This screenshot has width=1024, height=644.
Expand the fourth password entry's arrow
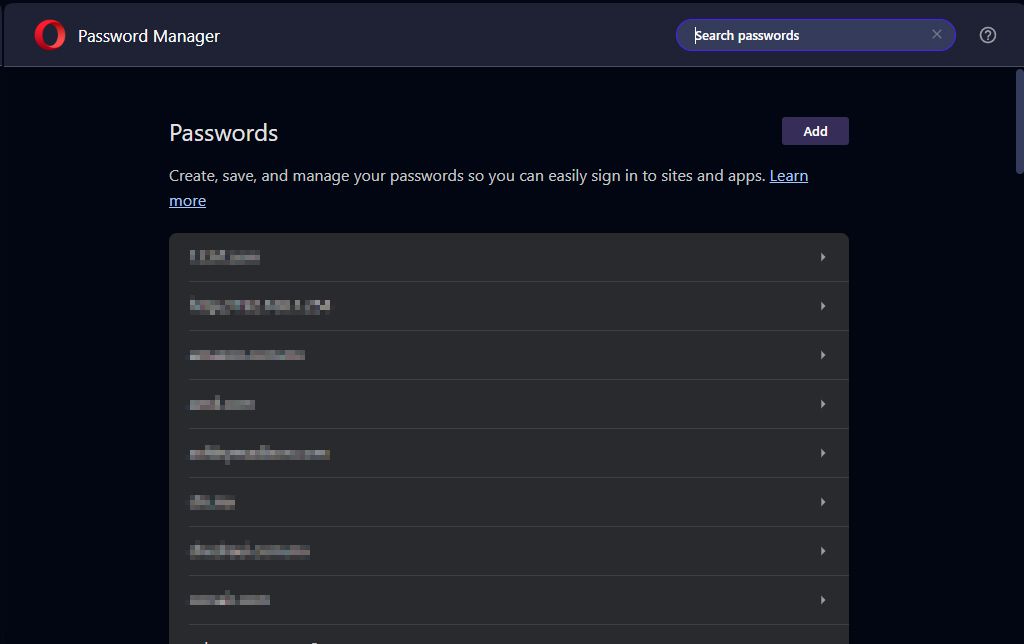[x=823, y=404]
